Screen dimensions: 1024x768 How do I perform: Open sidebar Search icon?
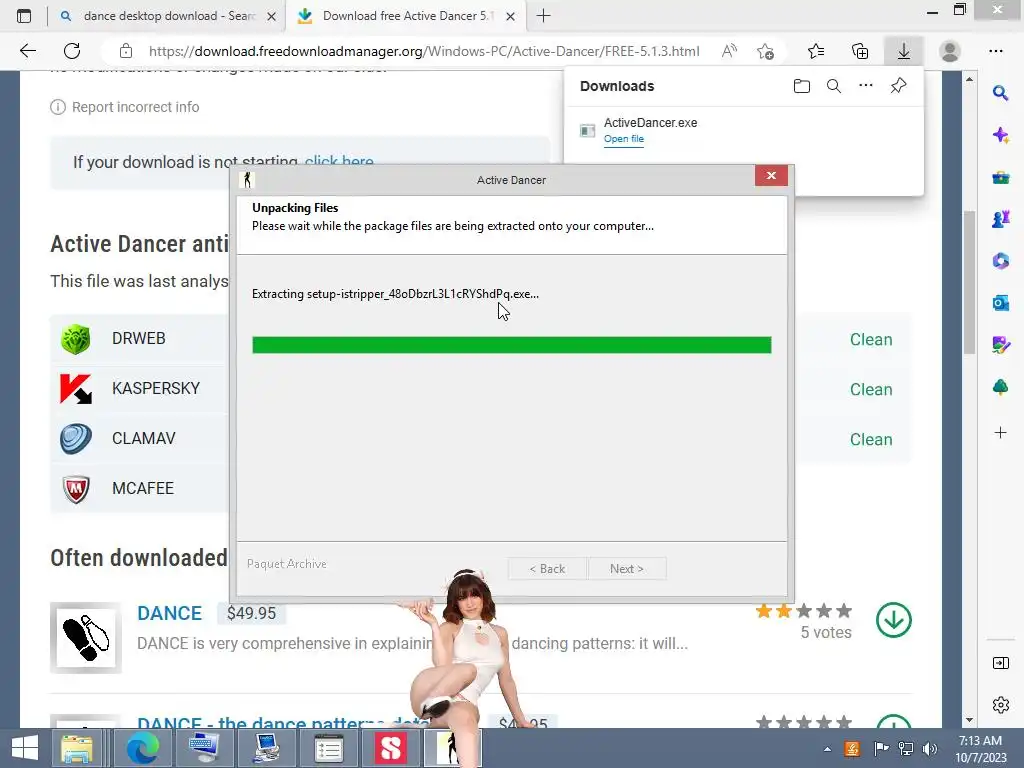point(1000,93)
